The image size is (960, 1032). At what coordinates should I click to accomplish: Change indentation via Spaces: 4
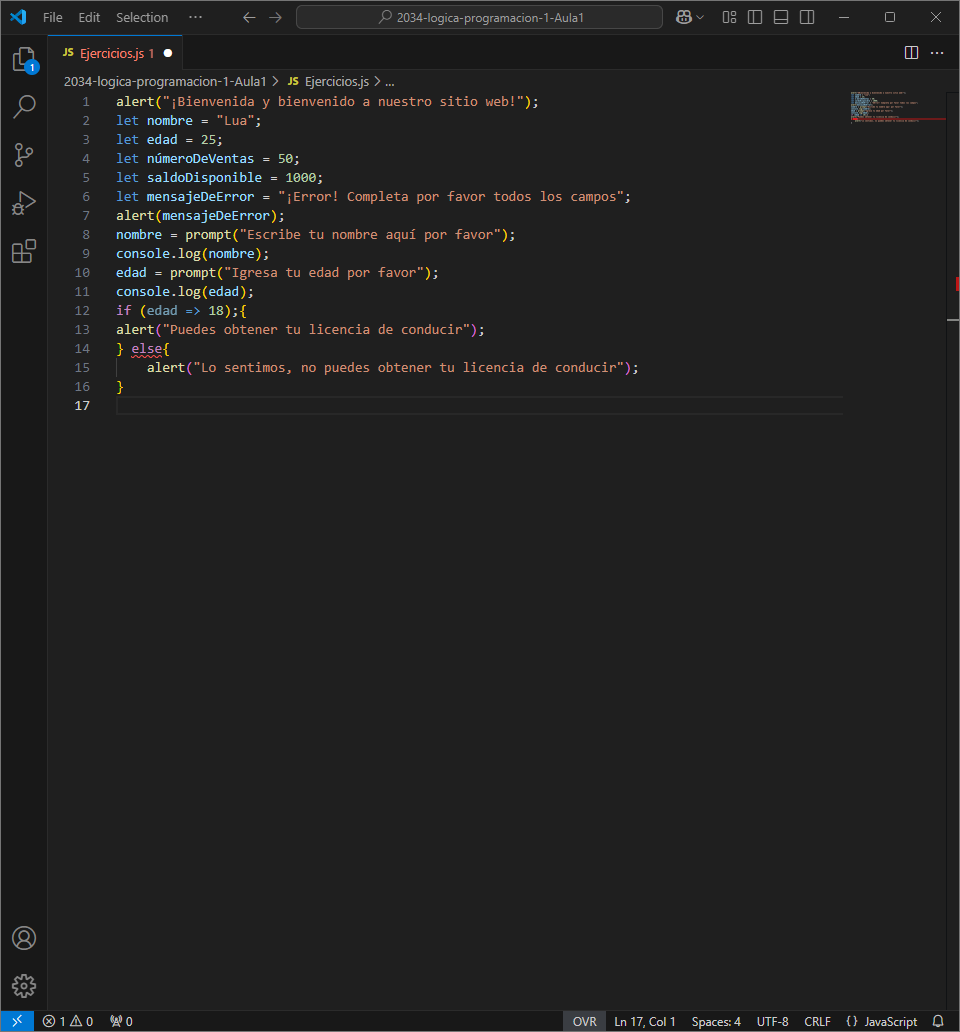click(x=716, y=1021)
